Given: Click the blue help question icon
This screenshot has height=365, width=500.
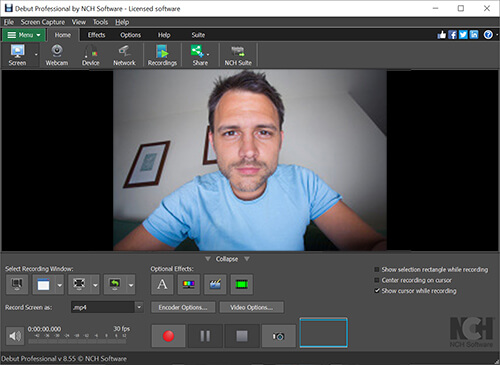Looking at the screenshot, I should (x=488, y=35).
